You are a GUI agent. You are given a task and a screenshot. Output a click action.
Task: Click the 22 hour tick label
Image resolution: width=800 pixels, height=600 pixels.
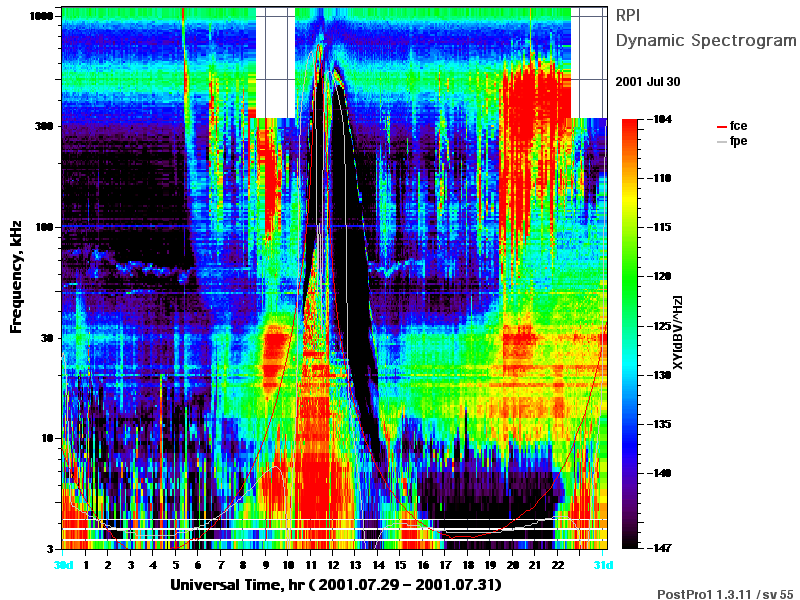558,565
